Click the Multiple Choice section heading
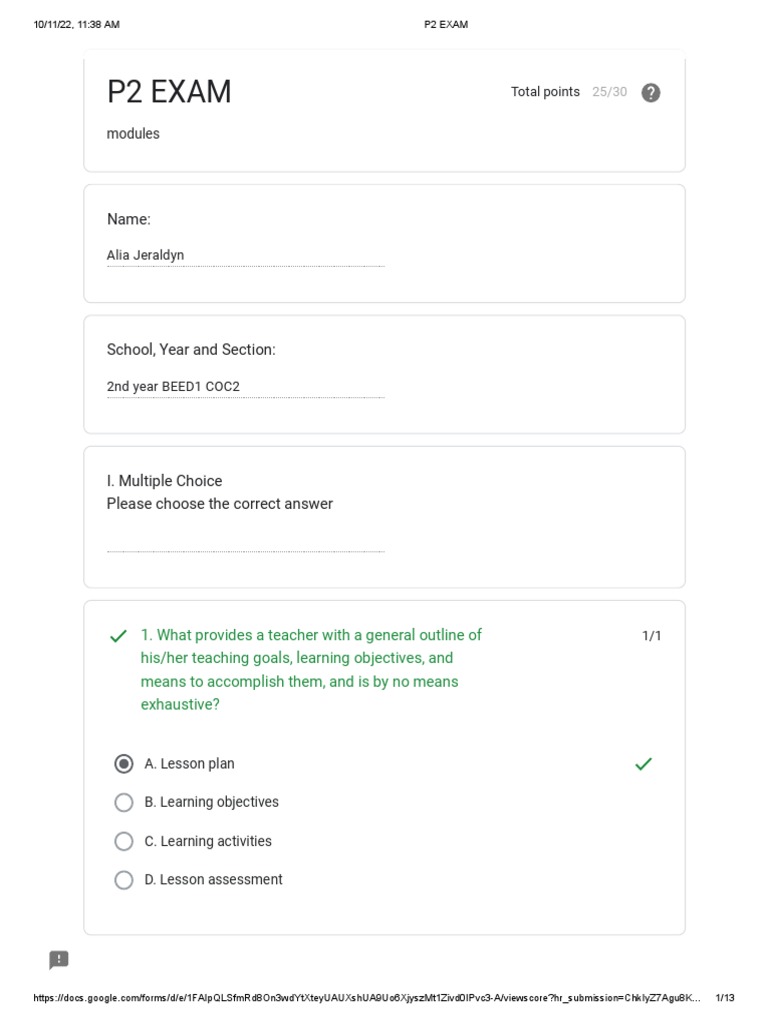768x1024 pixels. tap(165, 481)
